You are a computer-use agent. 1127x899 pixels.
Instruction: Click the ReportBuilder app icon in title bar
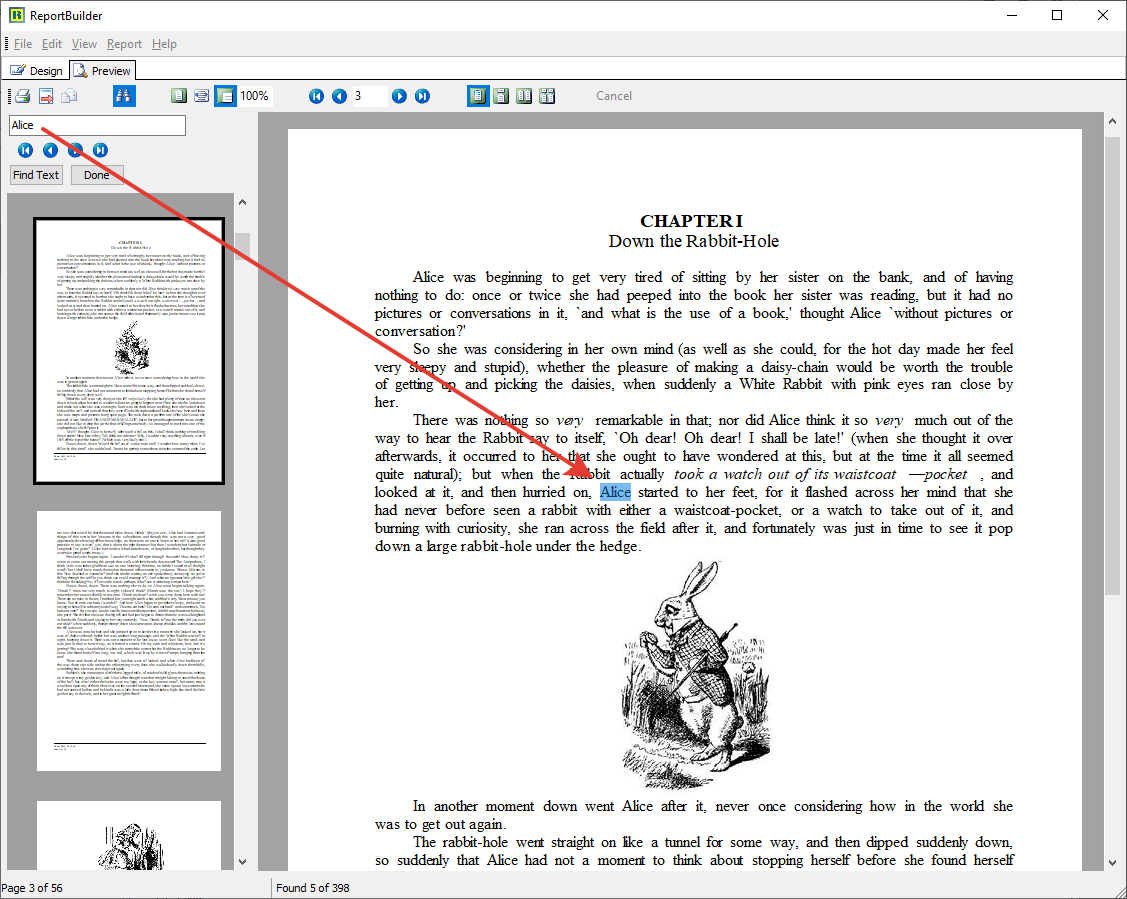[16, 15]
